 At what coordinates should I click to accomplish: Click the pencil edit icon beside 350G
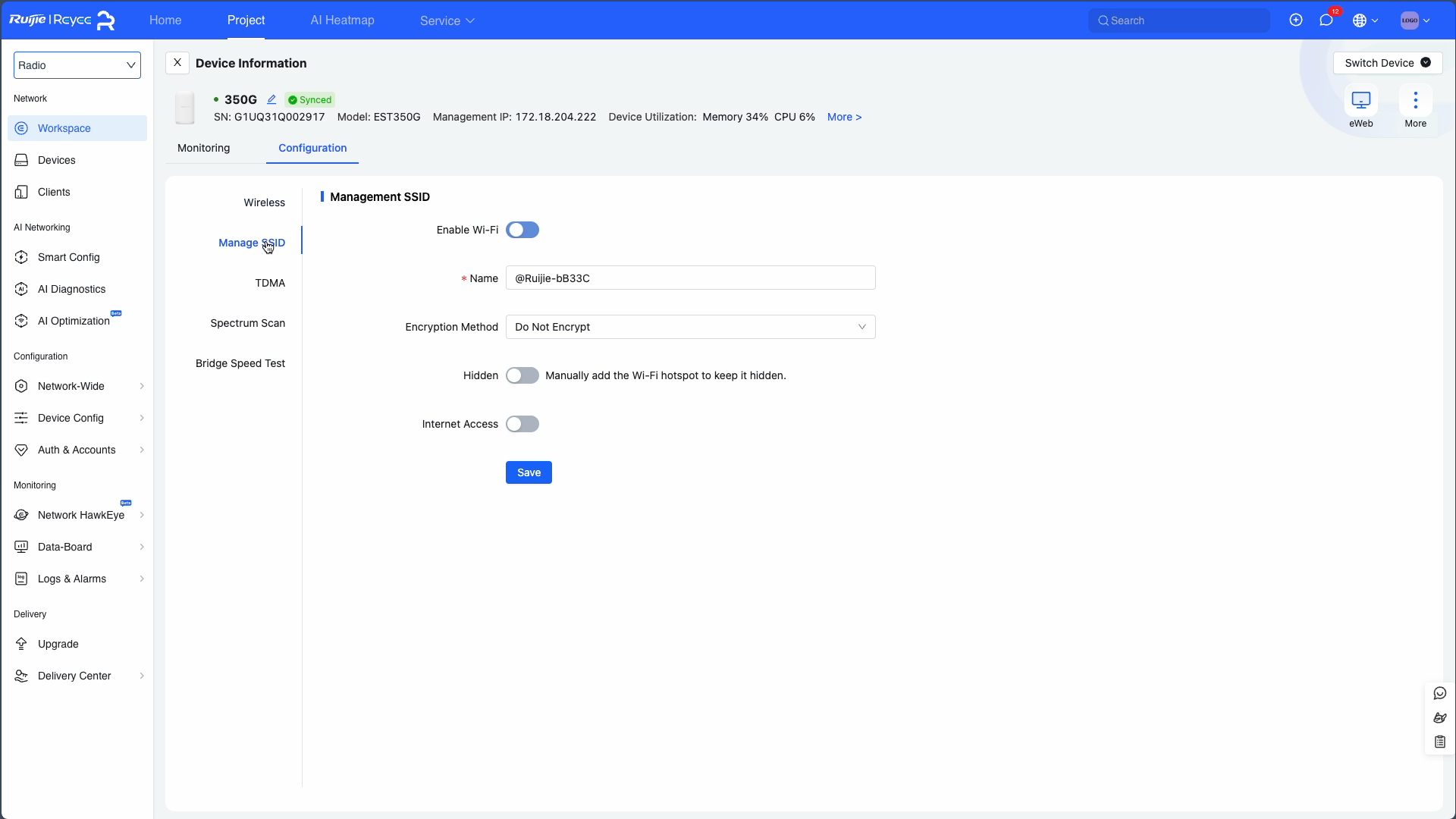pos(271,99)
